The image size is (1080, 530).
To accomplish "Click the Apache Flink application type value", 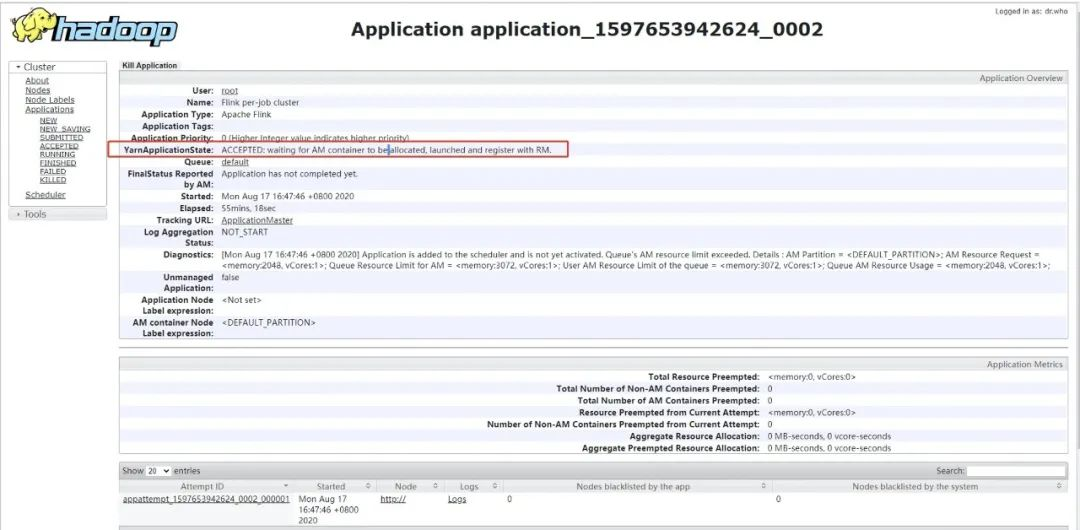I will [x=246, y=114].
